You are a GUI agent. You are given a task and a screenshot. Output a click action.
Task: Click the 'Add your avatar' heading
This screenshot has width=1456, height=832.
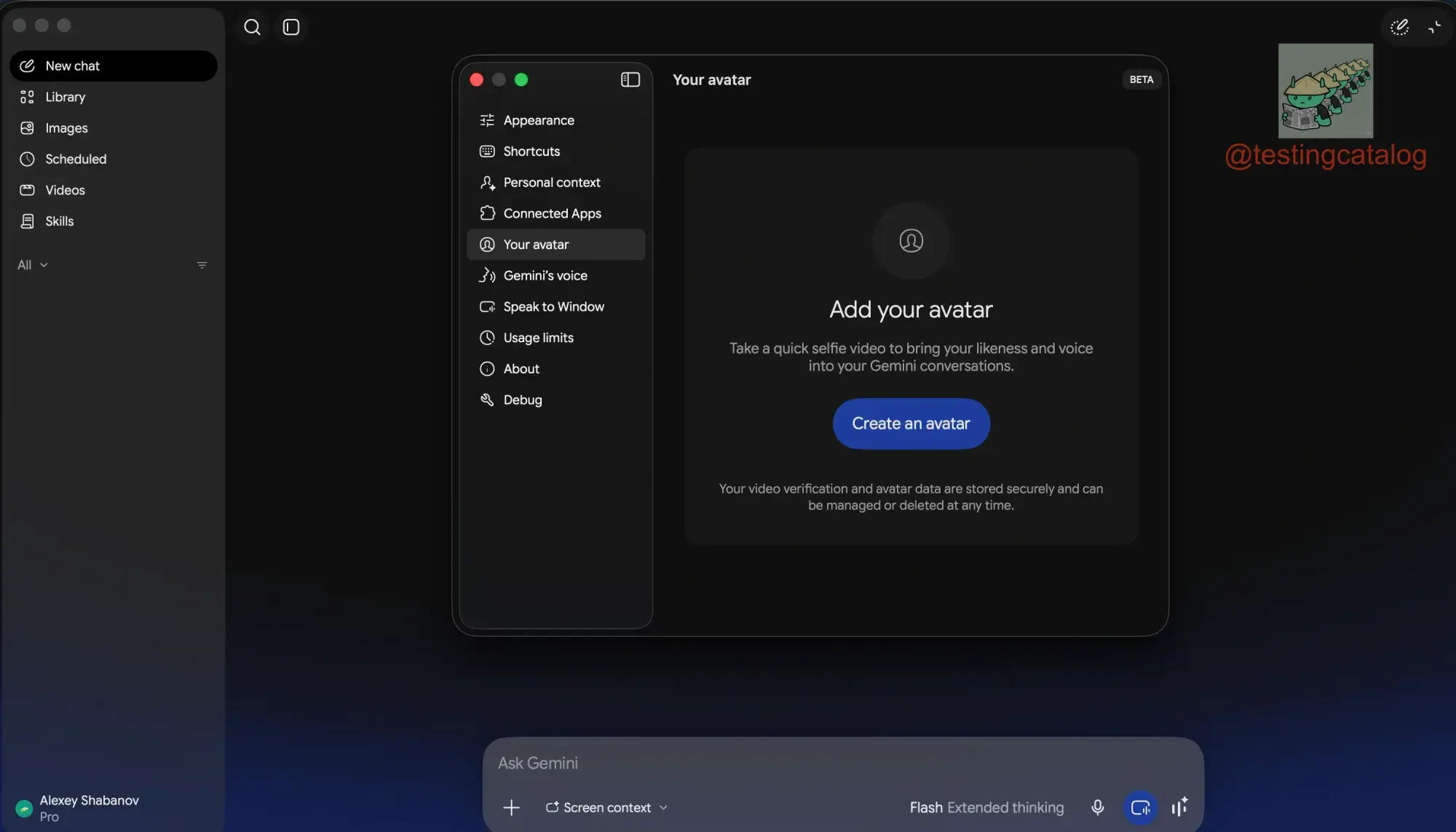(911, 309)
